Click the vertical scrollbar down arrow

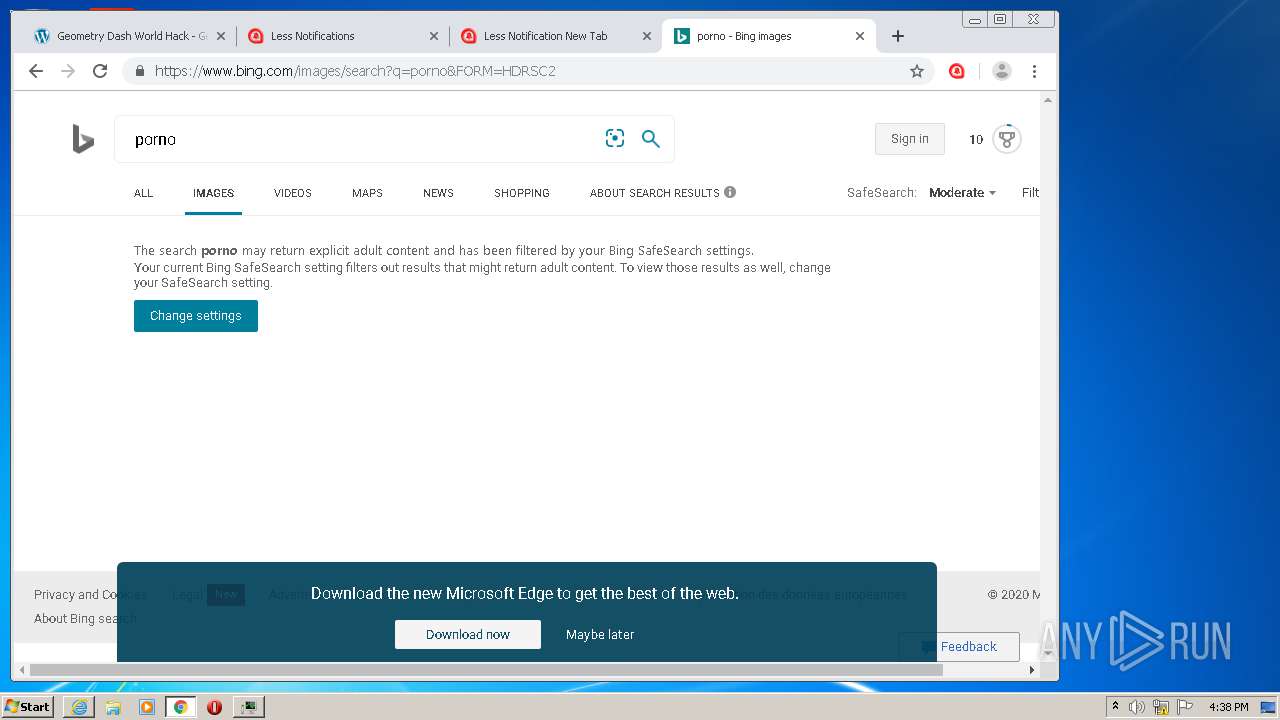(x=1048, y=652)
